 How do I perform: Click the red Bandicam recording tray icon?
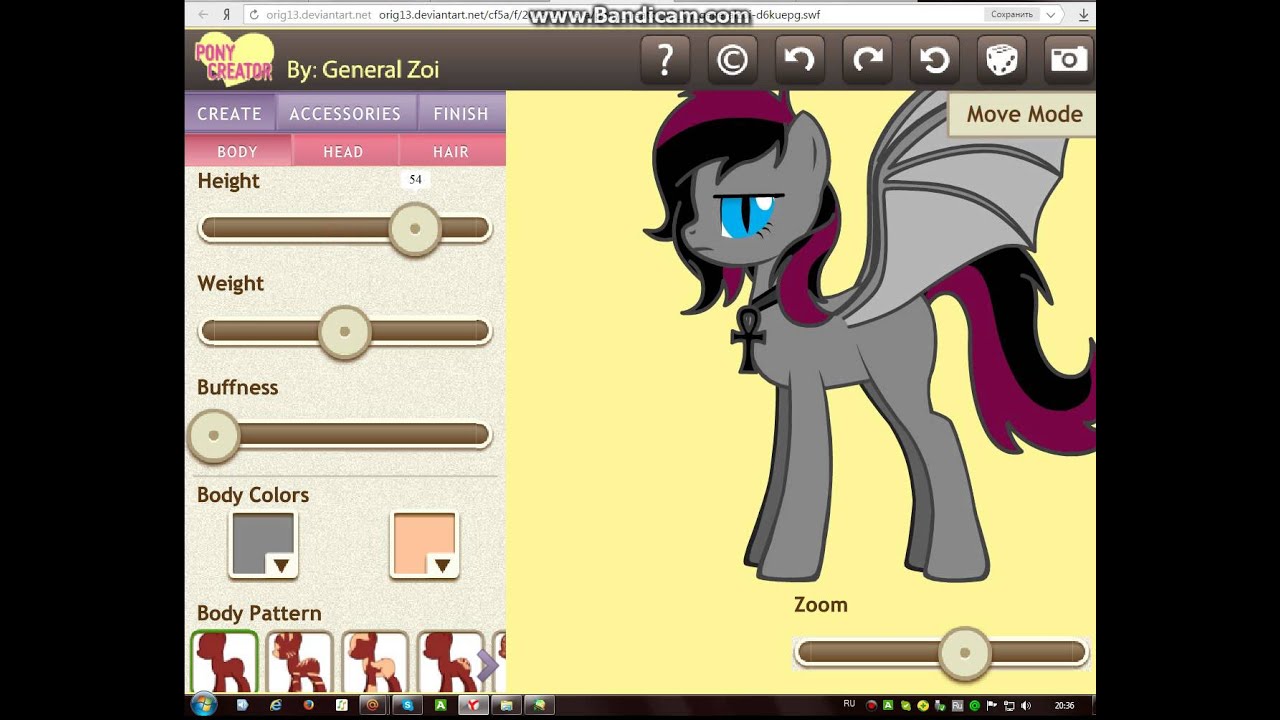coord(871,705)
